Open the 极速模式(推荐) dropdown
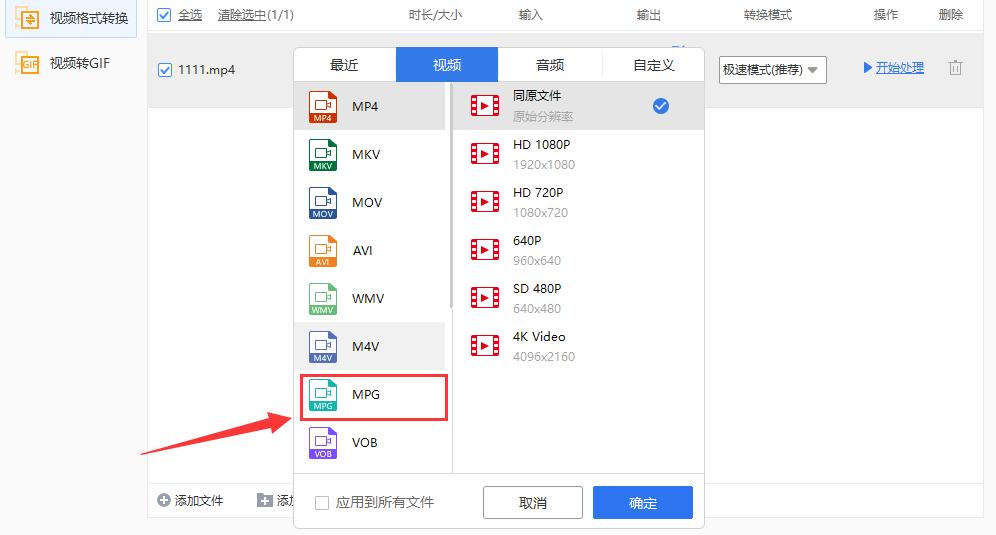The height and width of the screenshot is (535, 996). [772, 70]
